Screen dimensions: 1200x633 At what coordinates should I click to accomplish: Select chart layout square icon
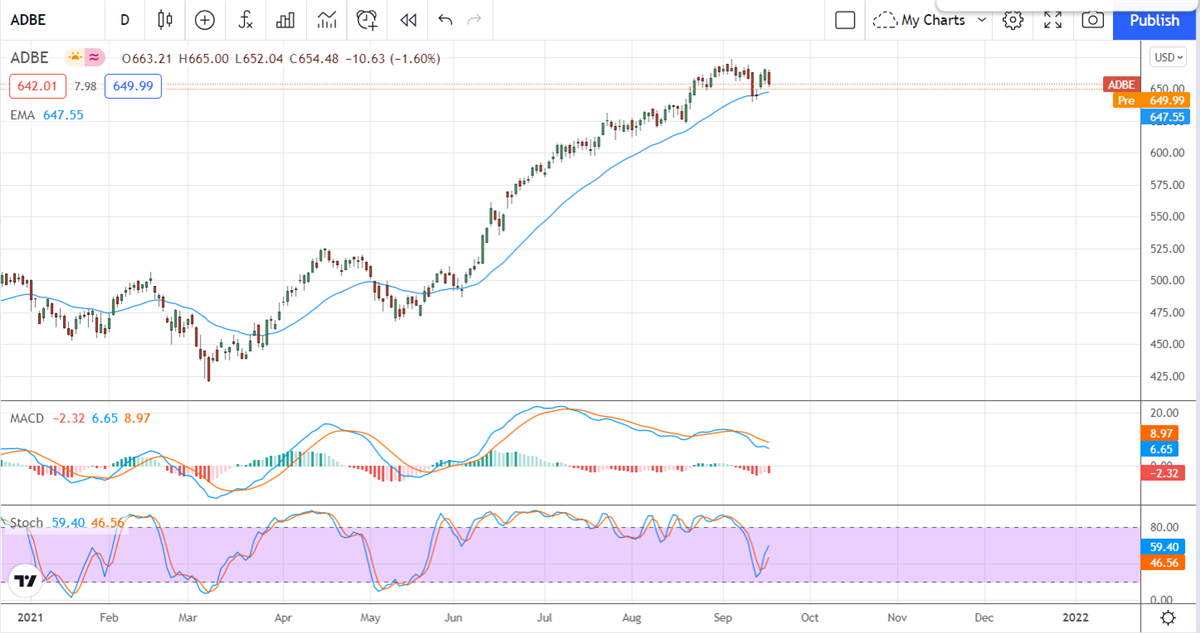(845, 20)
